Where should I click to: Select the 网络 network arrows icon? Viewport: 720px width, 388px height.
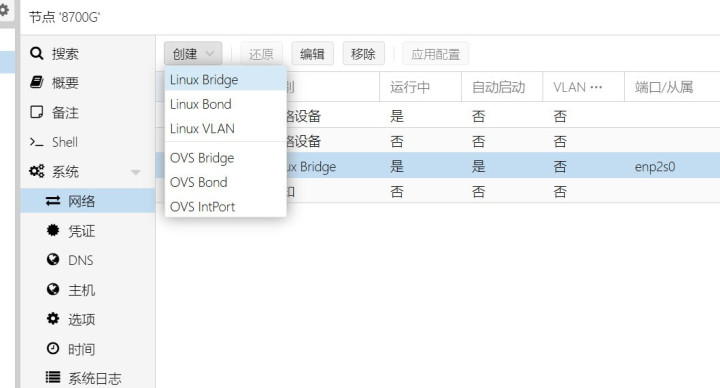53,201
